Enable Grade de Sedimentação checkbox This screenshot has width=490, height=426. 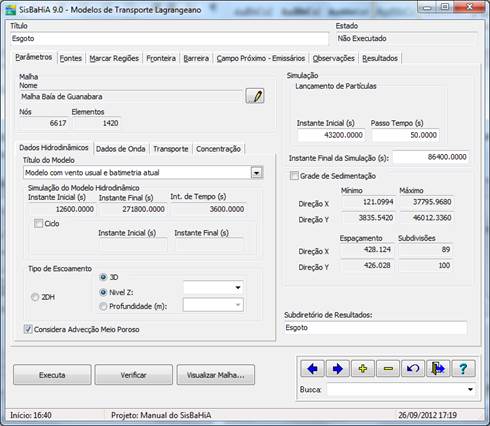[294, 176]
